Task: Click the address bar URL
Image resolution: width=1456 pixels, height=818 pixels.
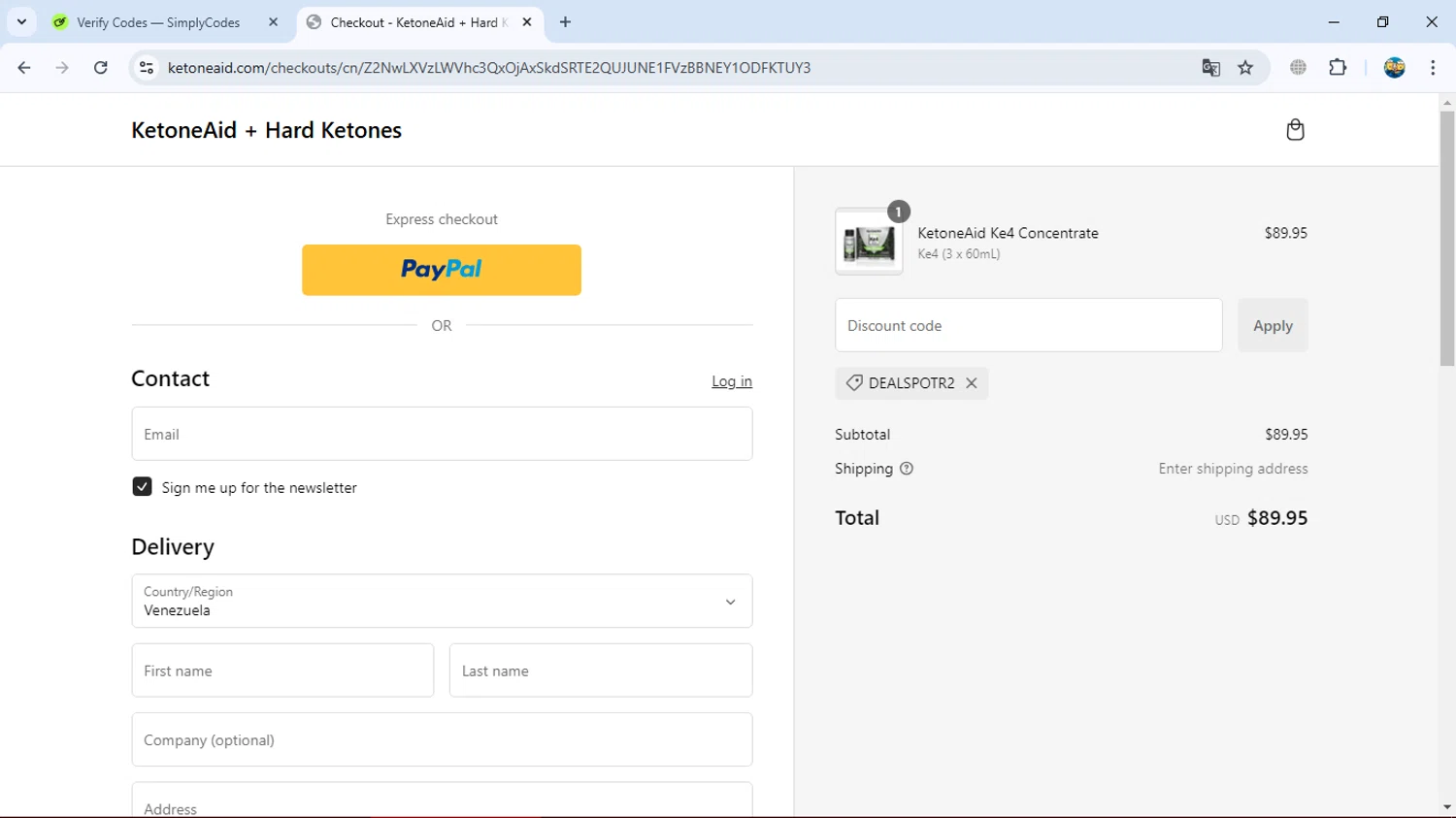Action: coord(489,68)
